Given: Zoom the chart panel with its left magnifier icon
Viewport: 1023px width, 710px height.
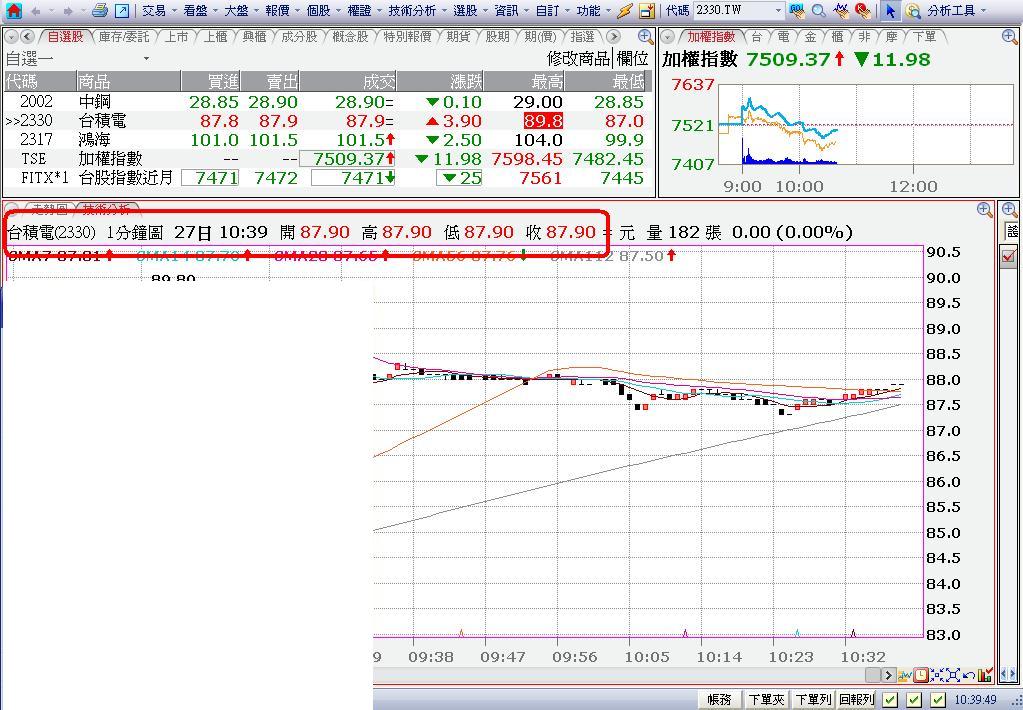Looking at the screenshot, I should tap(985, 209).
